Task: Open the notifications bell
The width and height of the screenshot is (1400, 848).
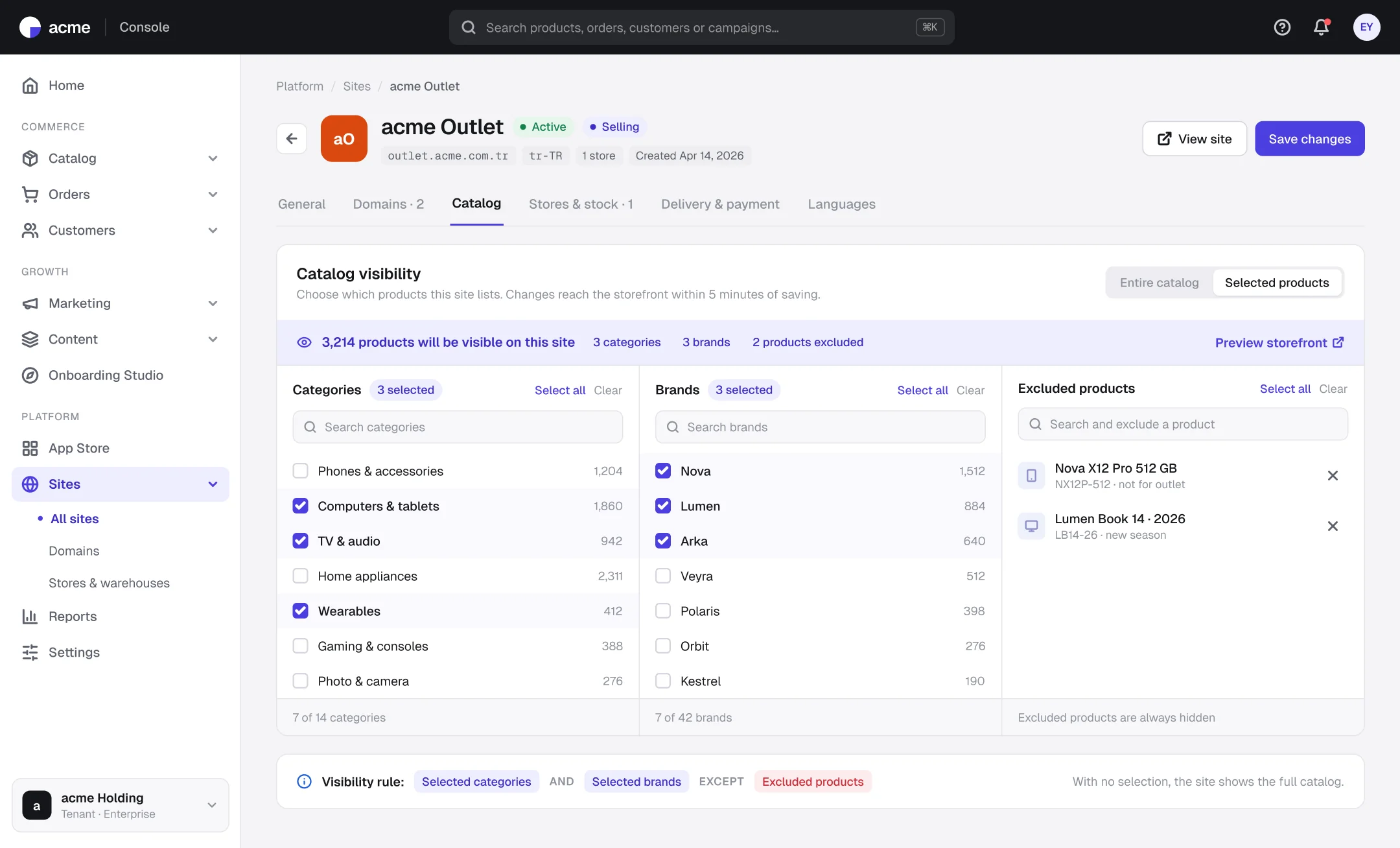Action: (1321, 27)
